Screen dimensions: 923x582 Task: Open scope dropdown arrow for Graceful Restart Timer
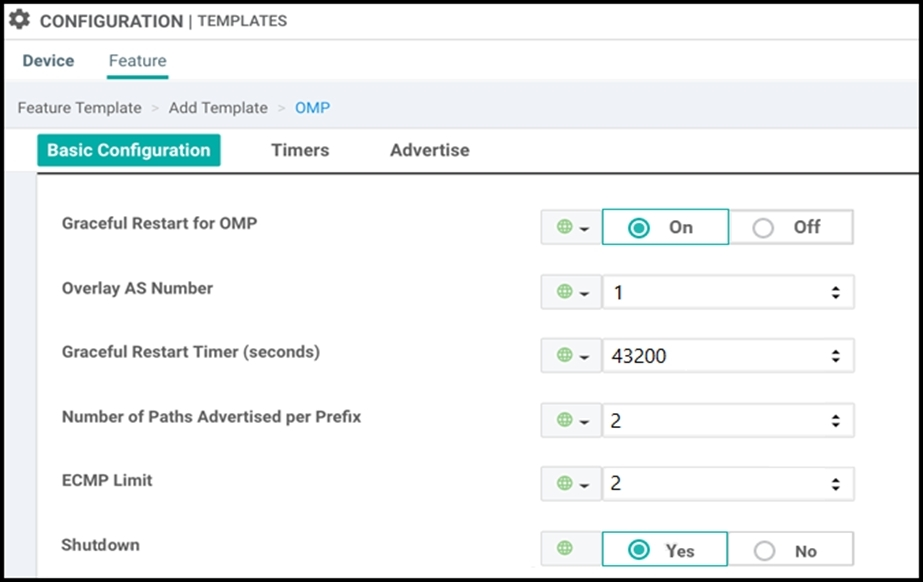click(584, 357)
